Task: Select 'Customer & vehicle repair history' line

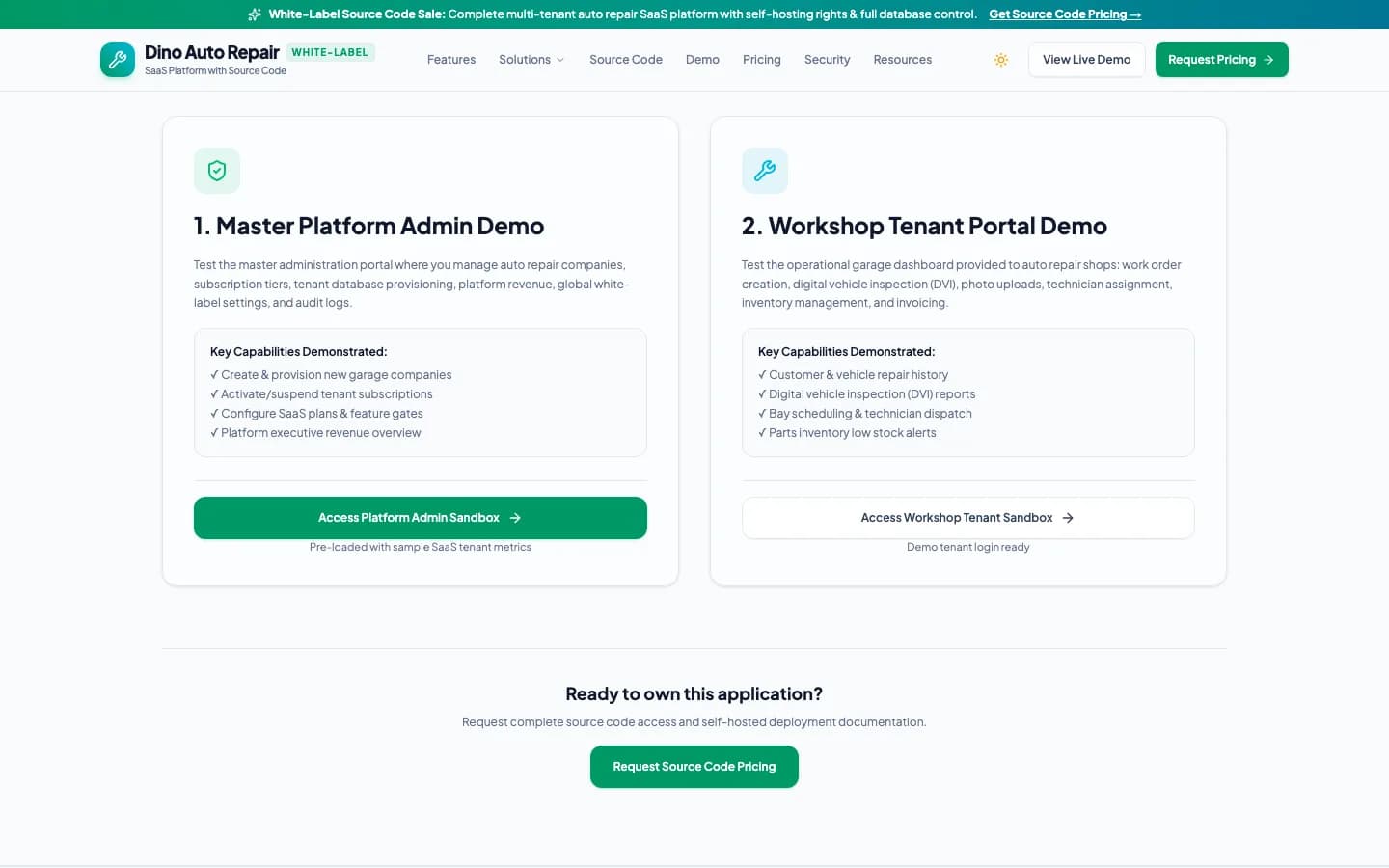Action: tap(853, 375)
